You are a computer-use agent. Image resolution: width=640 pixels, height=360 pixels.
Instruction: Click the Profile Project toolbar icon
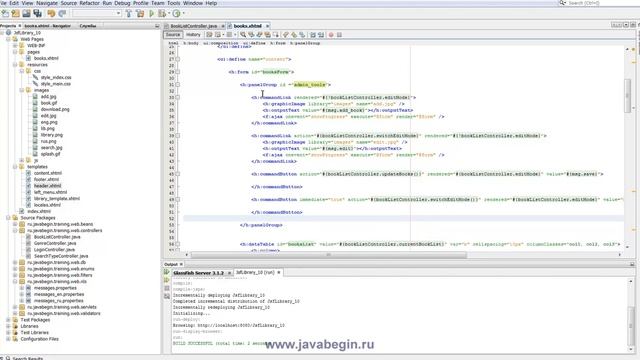pyautogui.click(x=176, y=13)
